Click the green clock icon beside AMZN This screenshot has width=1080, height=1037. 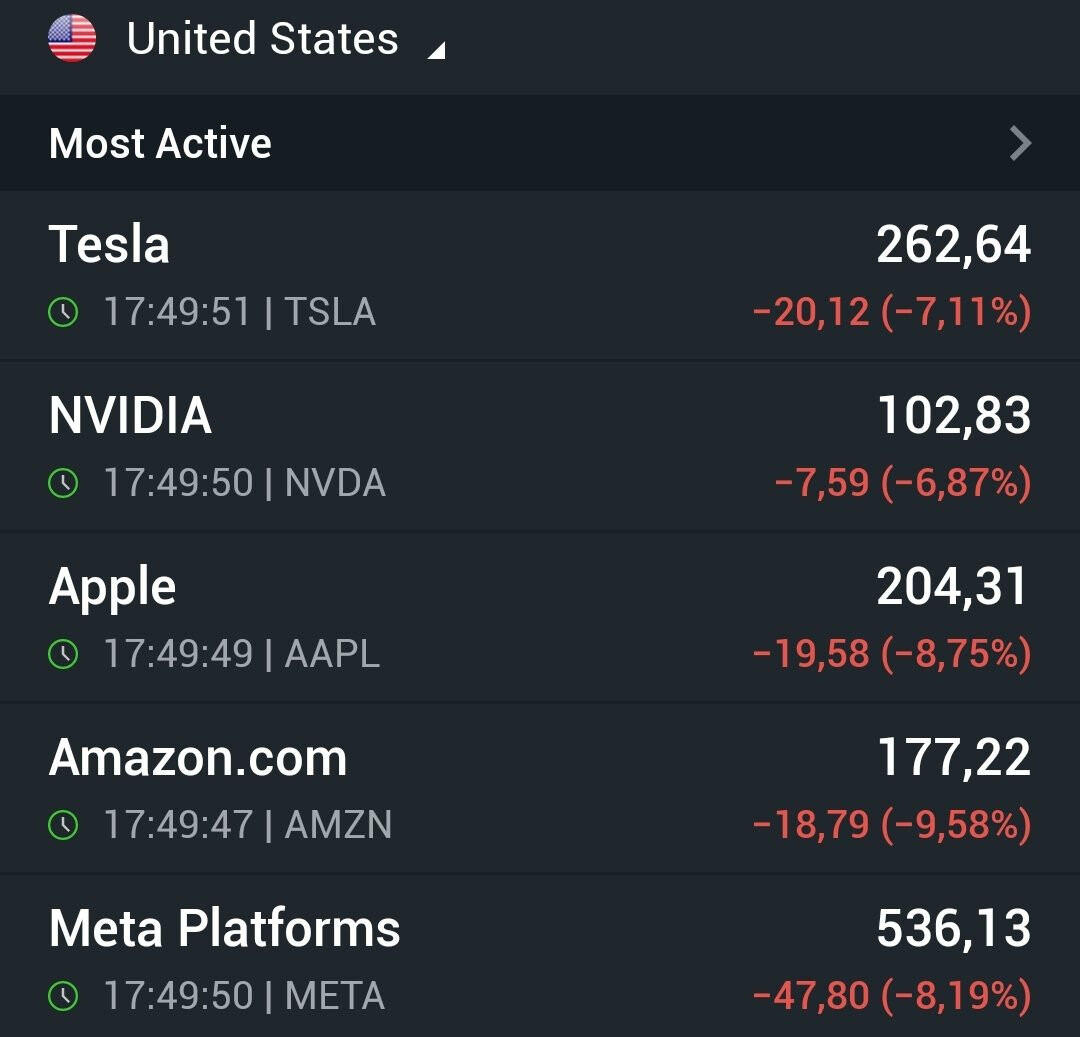pos(63,824)
